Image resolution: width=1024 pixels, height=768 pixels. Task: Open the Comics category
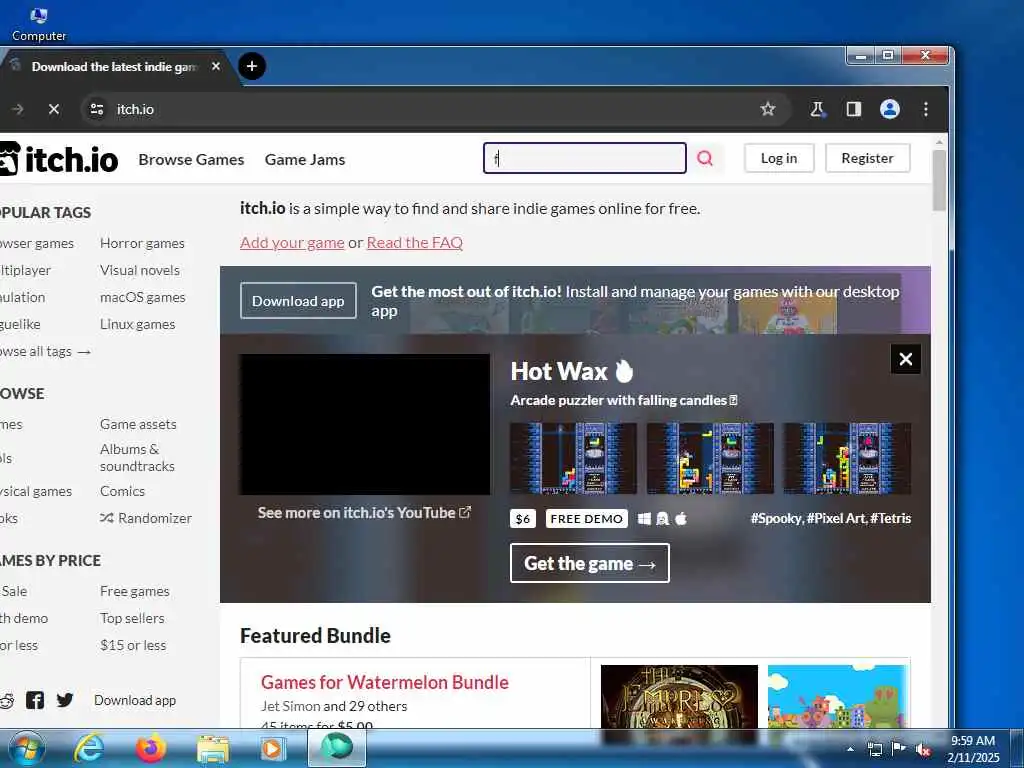click(122, 491)
